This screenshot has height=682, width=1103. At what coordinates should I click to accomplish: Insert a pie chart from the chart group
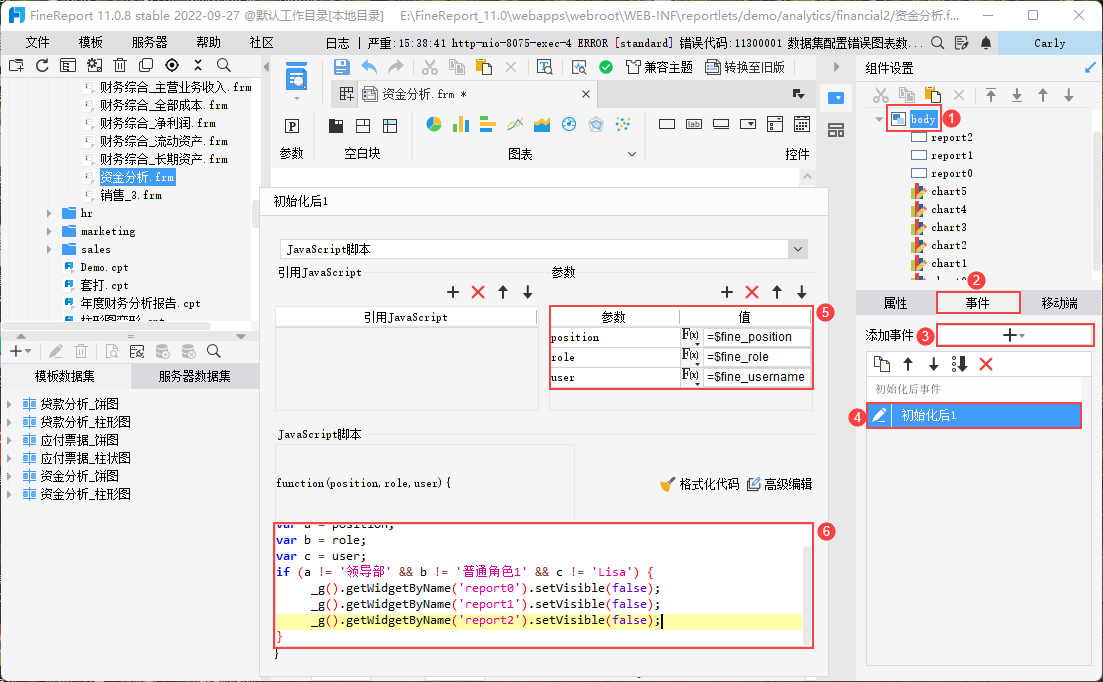[x=434, y=125]
